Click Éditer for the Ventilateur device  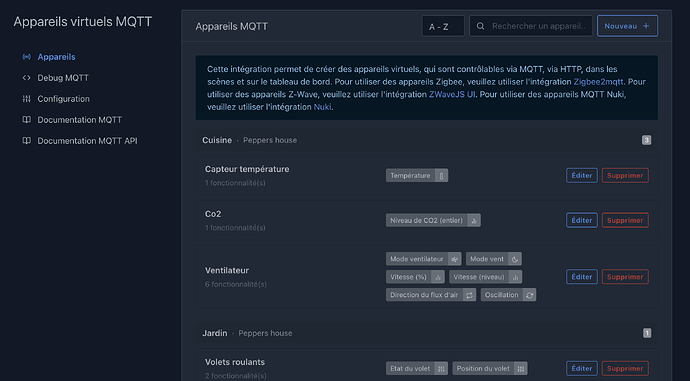click(x=582, y=277)
